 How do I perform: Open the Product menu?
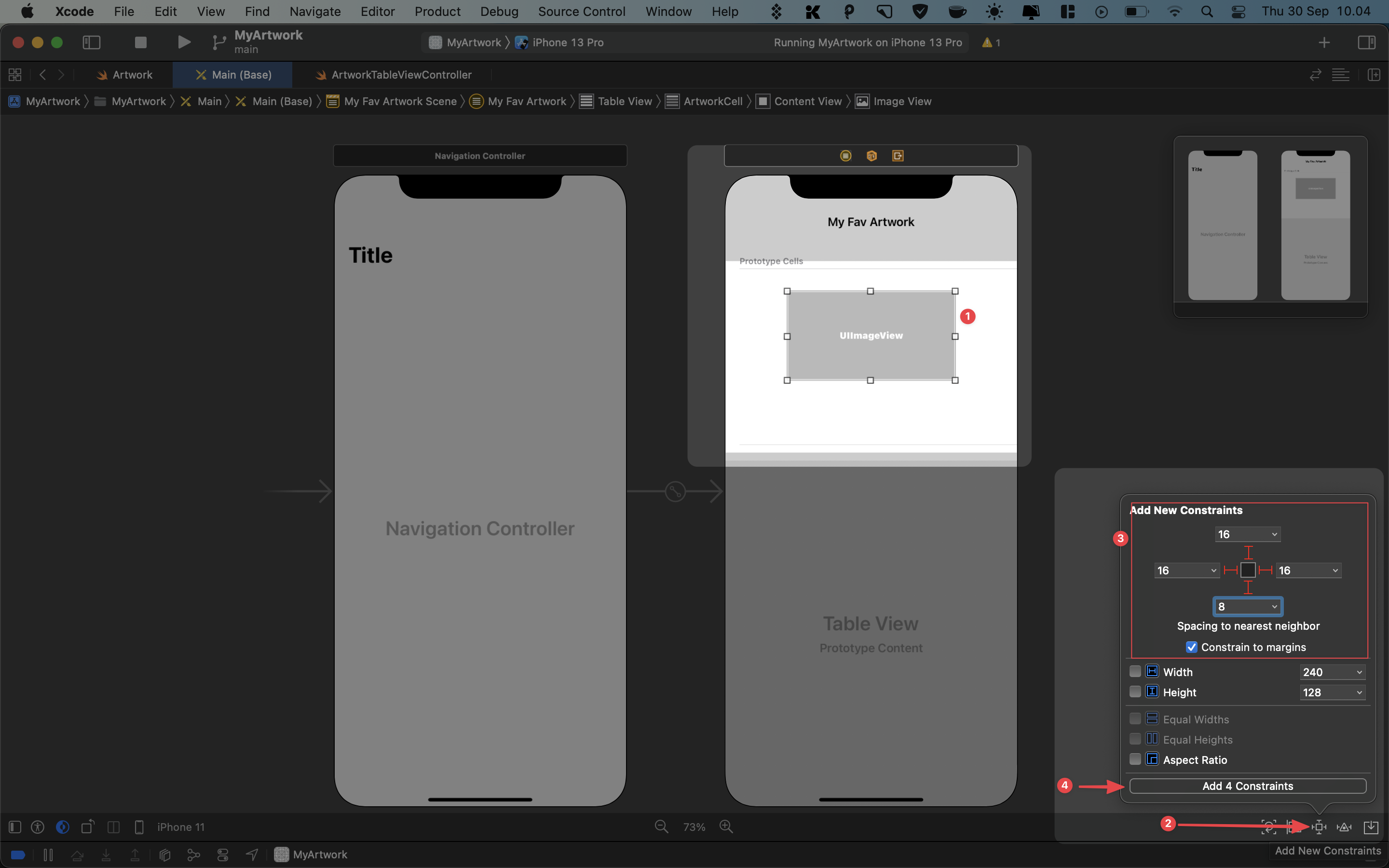[x=437, y=12]
